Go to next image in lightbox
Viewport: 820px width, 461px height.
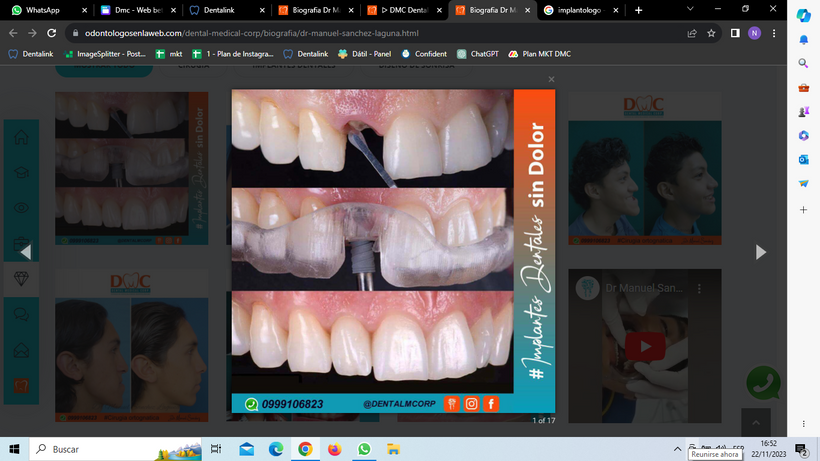click(x=760, y=252)
